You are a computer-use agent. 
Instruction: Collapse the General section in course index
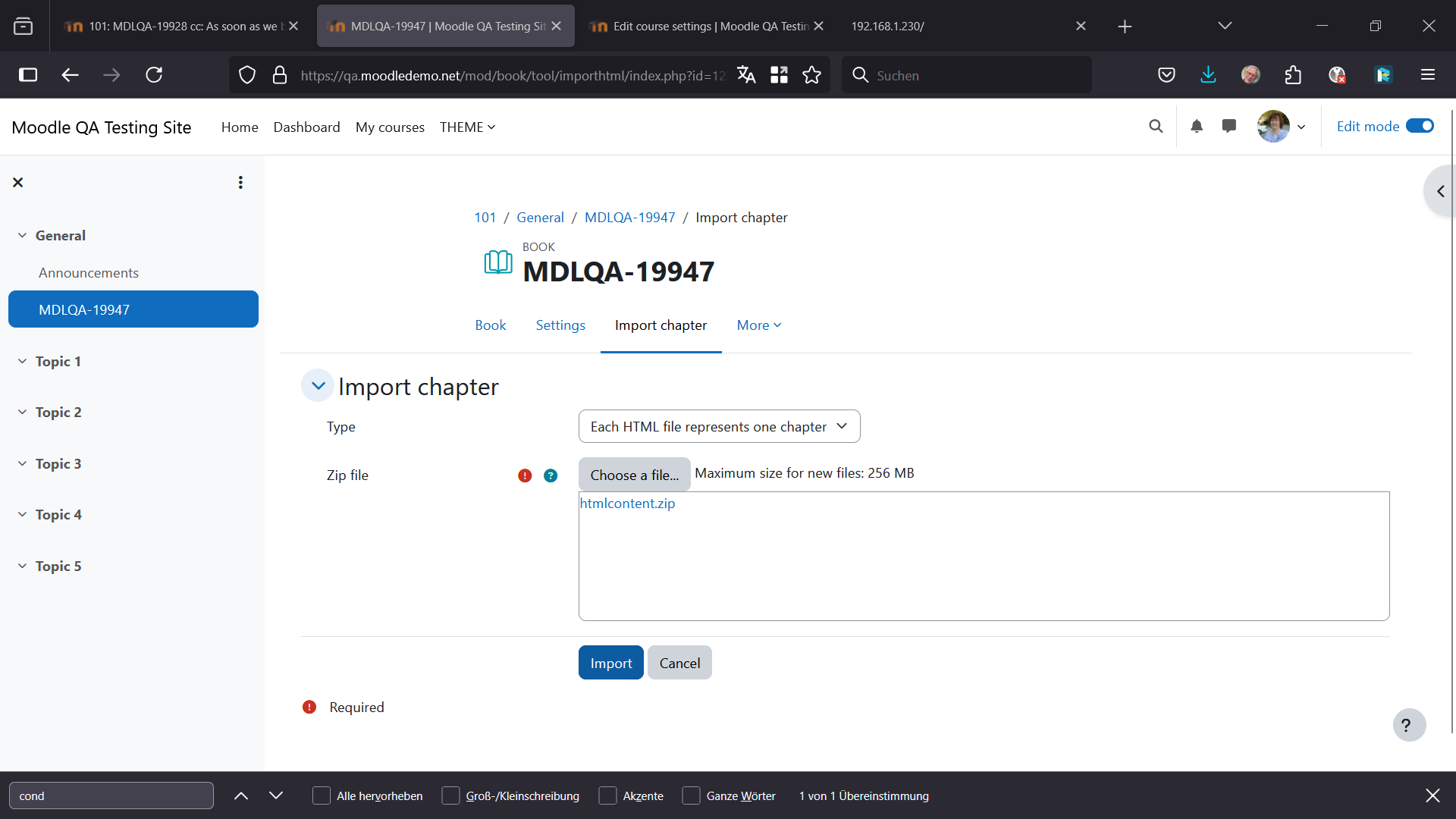pyautogui.click(x=22, y=236)
